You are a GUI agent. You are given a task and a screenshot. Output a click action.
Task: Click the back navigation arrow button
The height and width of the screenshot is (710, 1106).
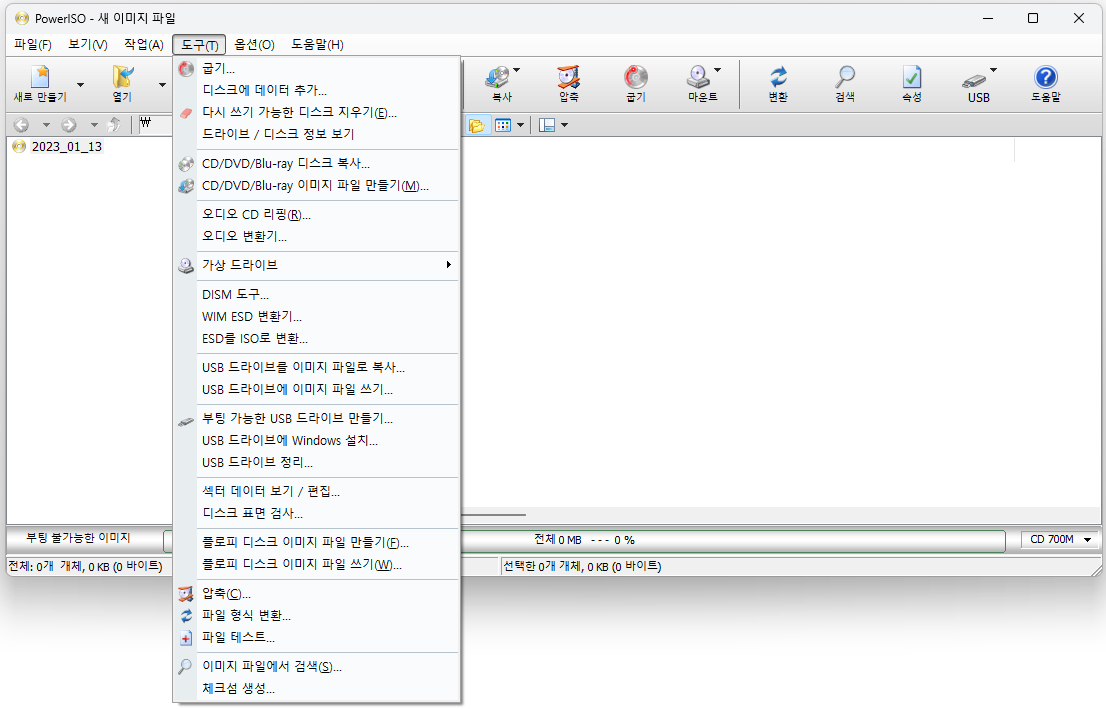pyautogui.click(x=20, y=124)
